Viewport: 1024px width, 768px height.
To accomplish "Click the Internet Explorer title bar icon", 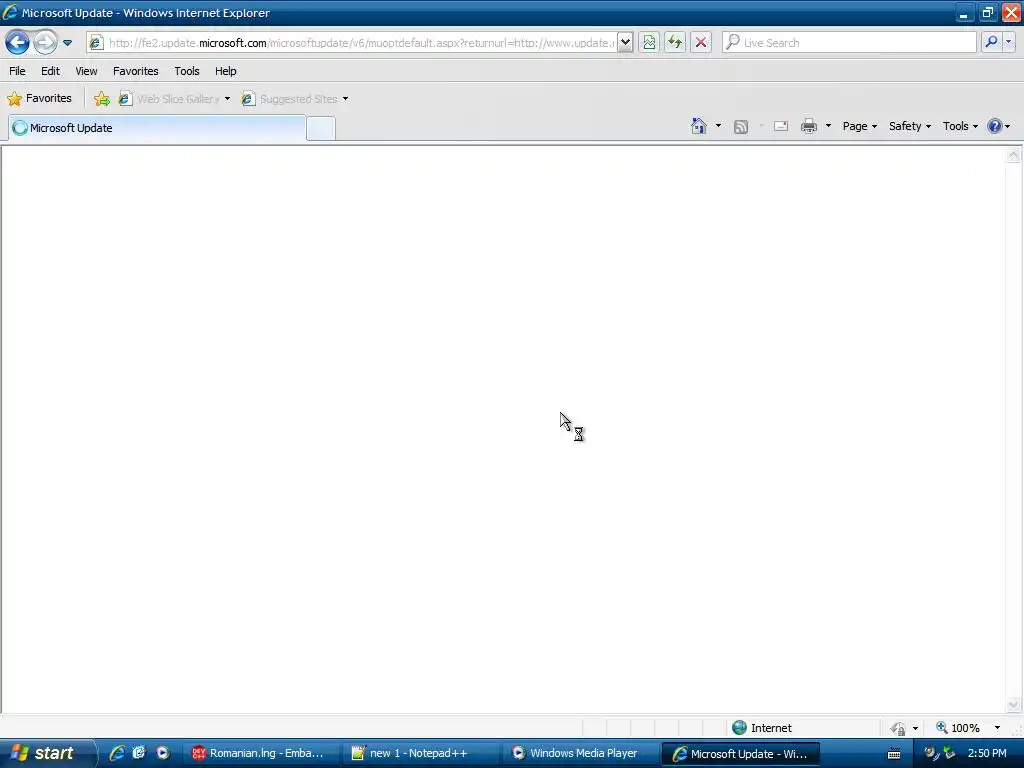I will [10, 12].
